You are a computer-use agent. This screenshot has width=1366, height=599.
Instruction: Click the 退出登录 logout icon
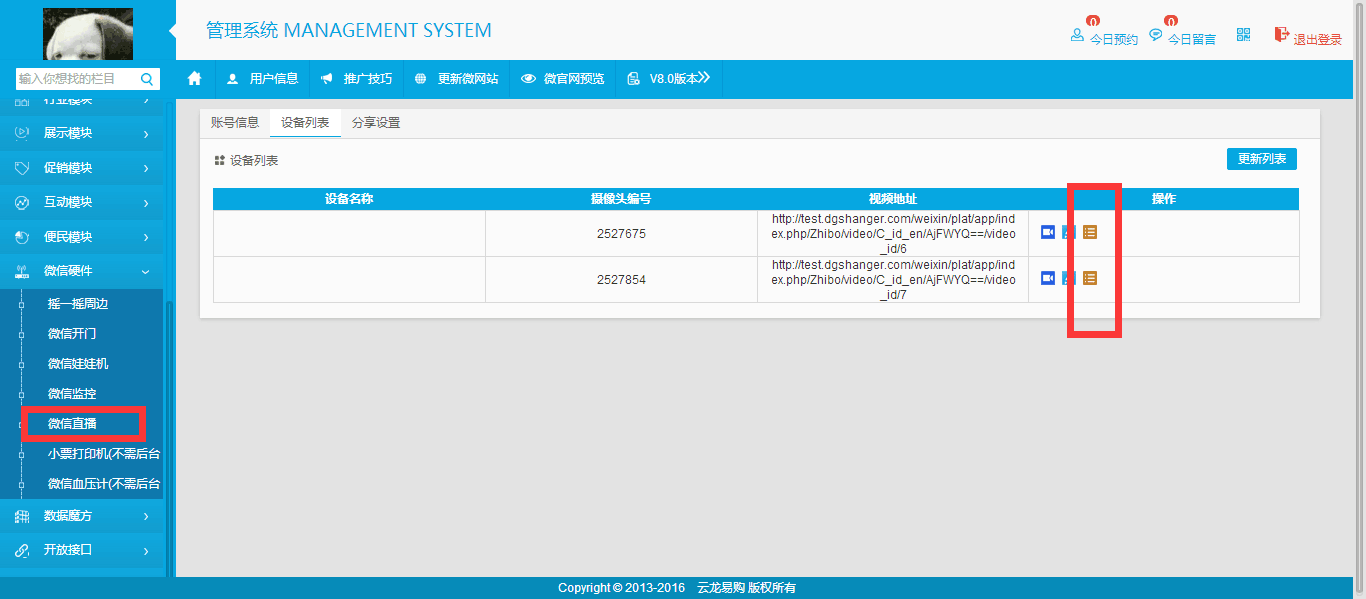[1281, 35]
